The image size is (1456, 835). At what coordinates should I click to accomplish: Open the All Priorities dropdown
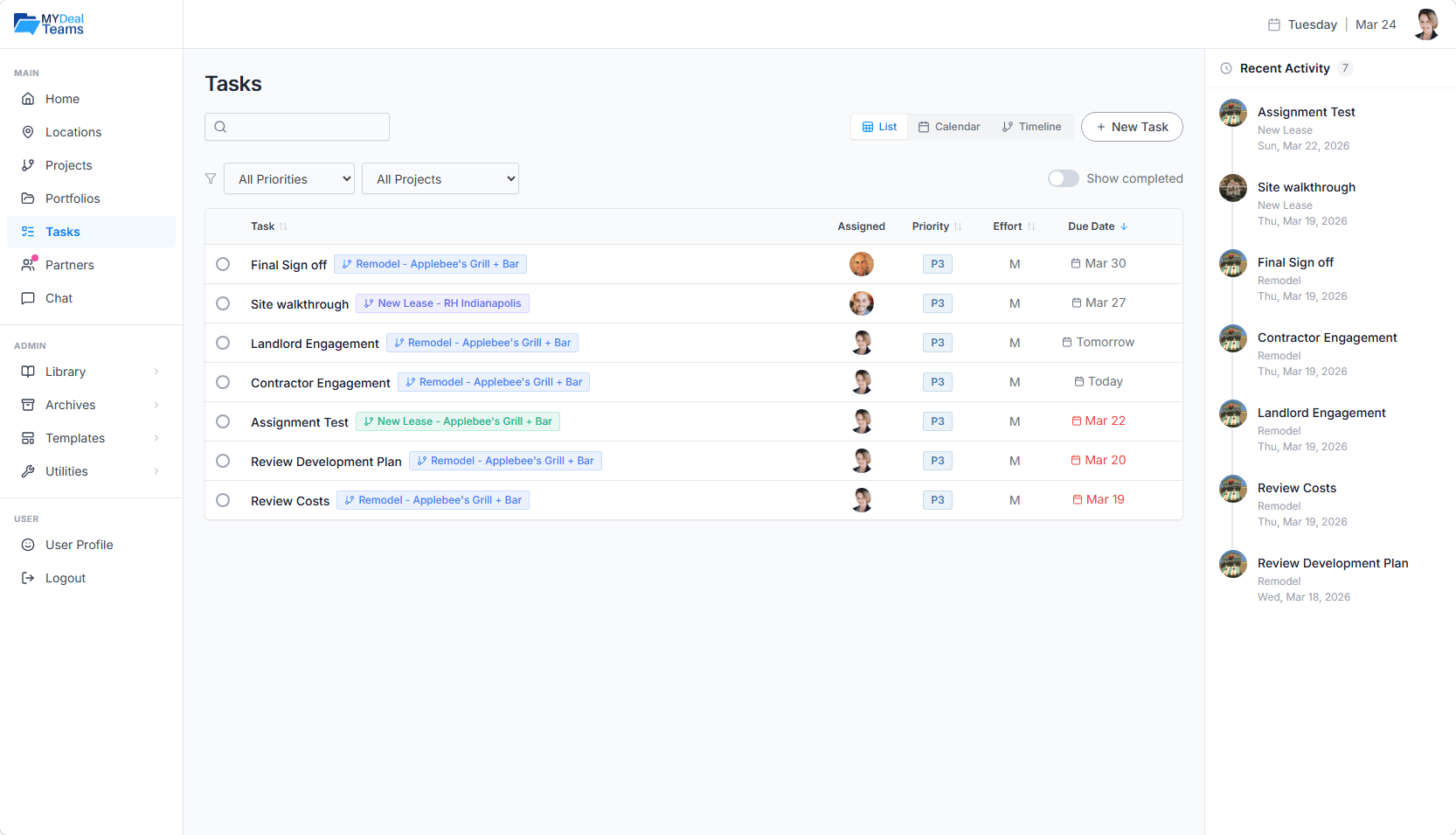point(289,178)
